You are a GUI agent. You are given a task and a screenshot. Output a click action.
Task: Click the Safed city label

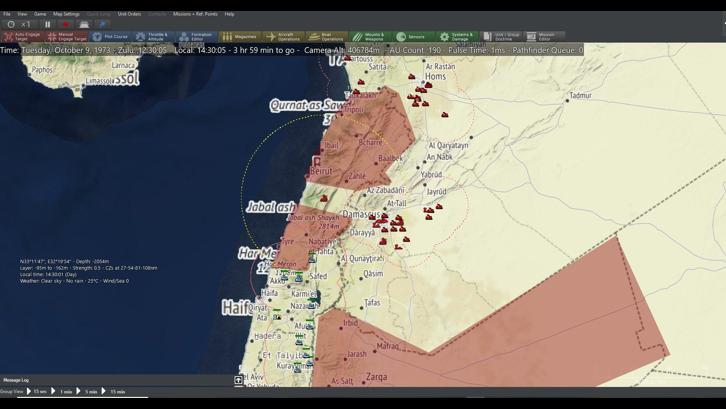318,276
